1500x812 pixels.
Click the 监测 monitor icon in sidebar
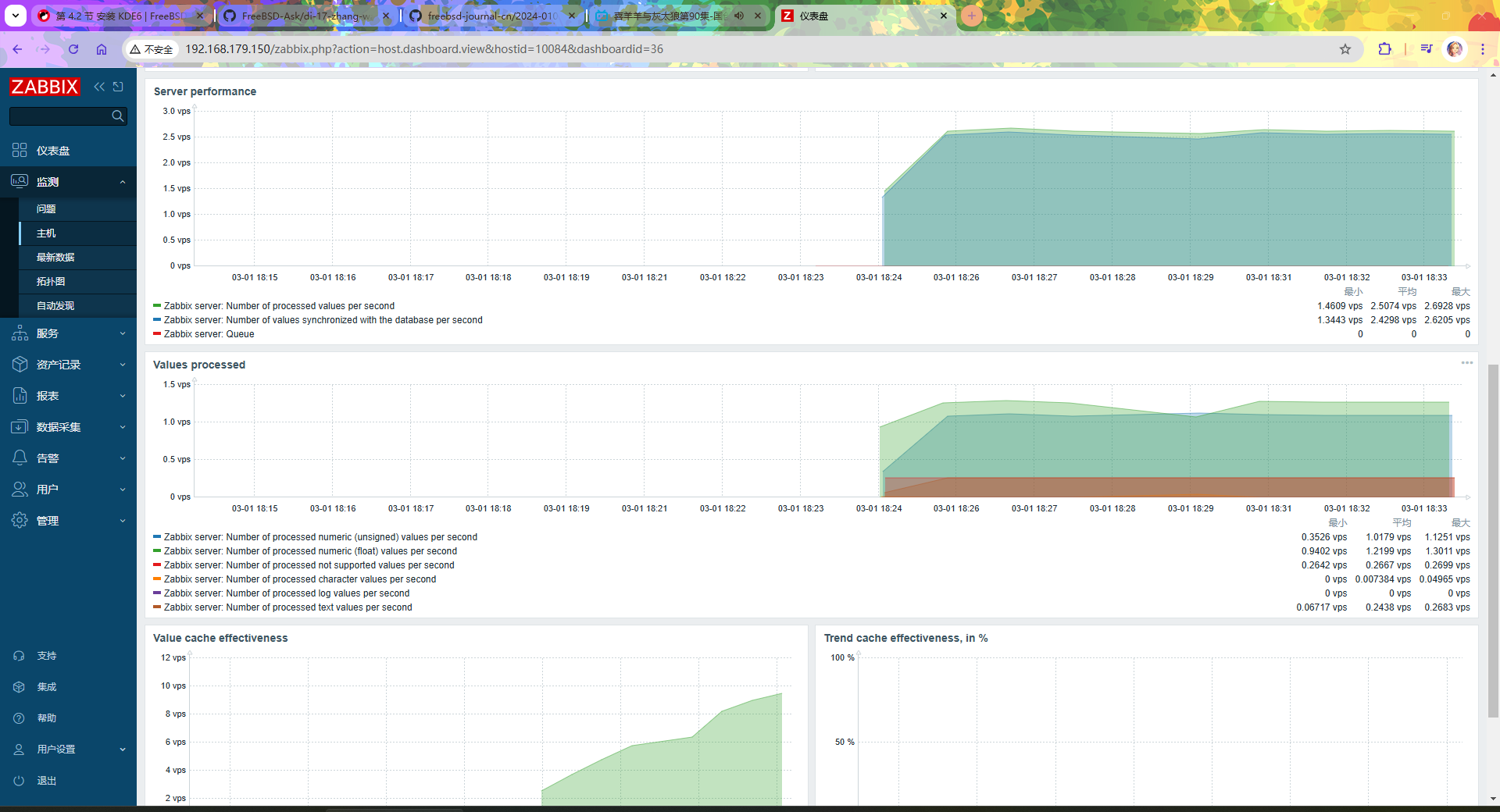pyautogui.click(x=20, y=182)
